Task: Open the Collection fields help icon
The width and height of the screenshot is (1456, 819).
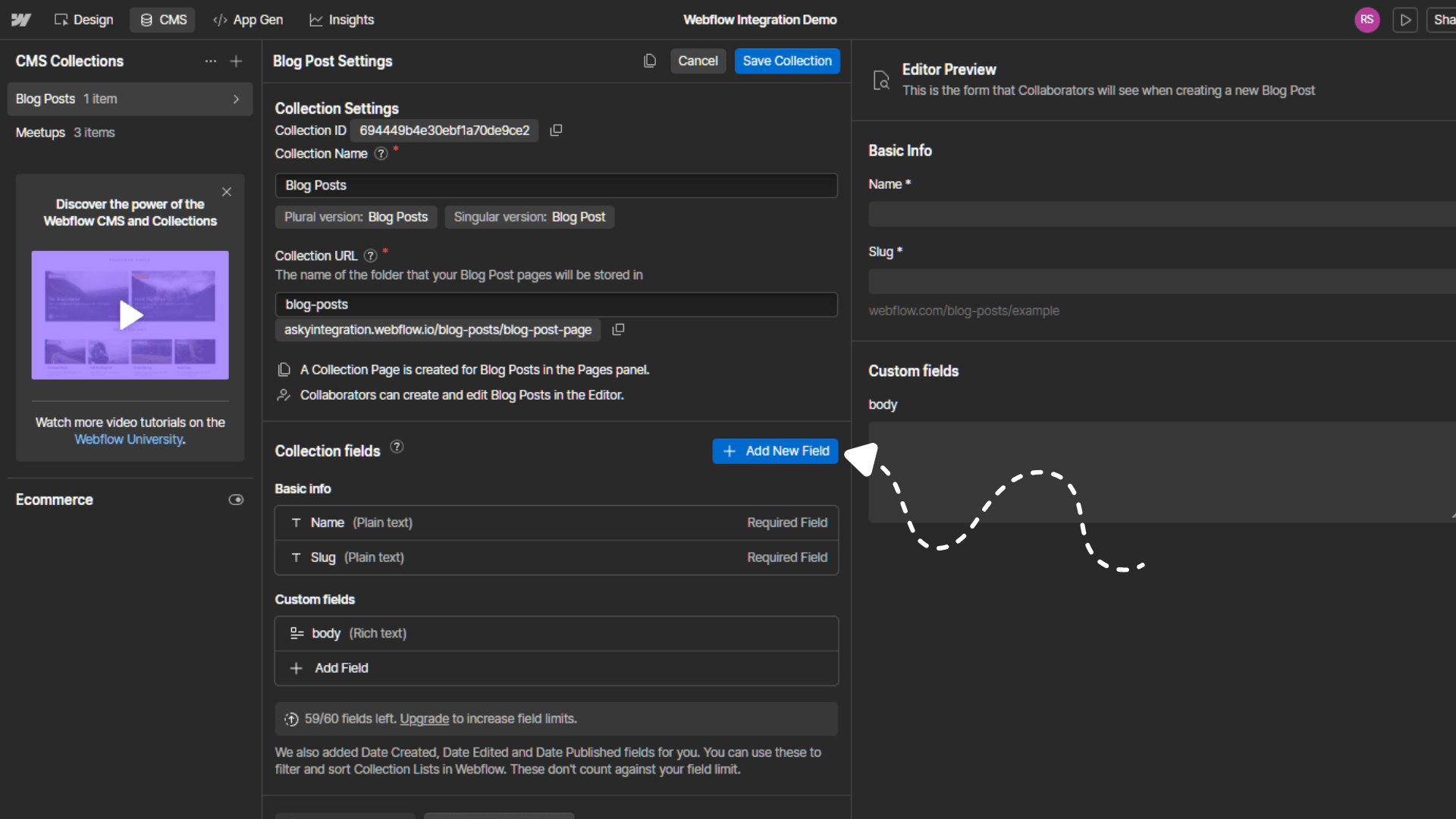Action: (x=396, y=447)
